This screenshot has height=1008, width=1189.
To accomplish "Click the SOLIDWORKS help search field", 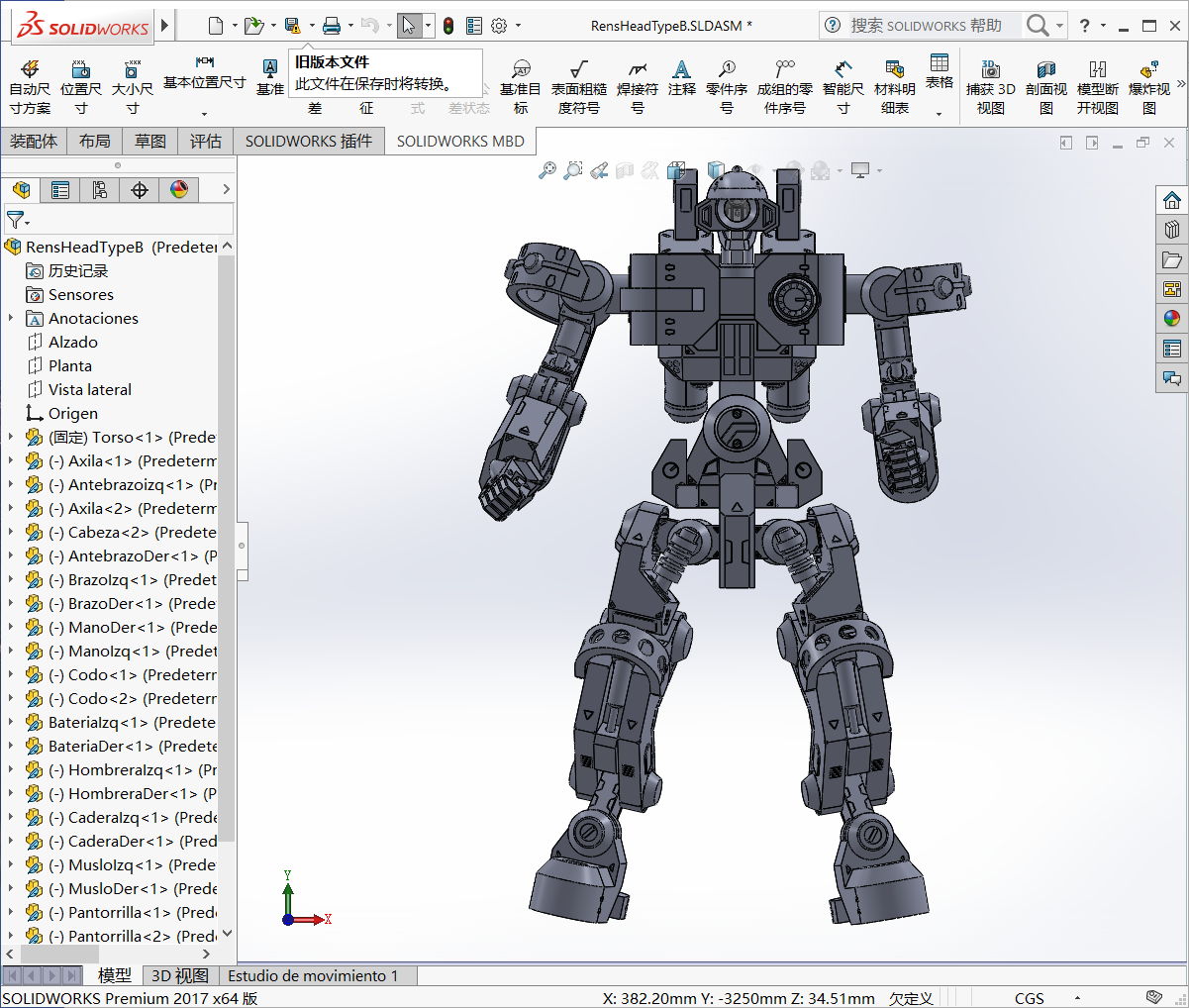I will (926, 26).
